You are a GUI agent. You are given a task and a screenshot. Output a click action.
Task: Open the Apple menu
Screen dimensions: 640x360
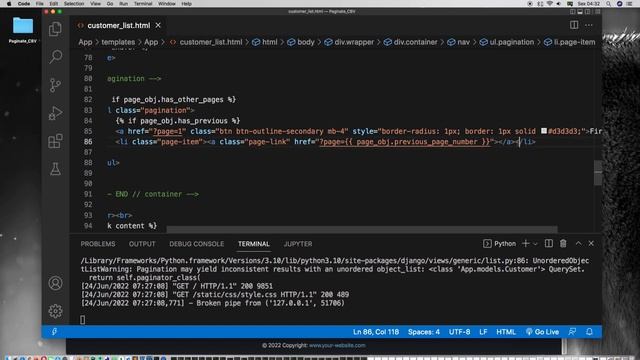tap(9, 4)
